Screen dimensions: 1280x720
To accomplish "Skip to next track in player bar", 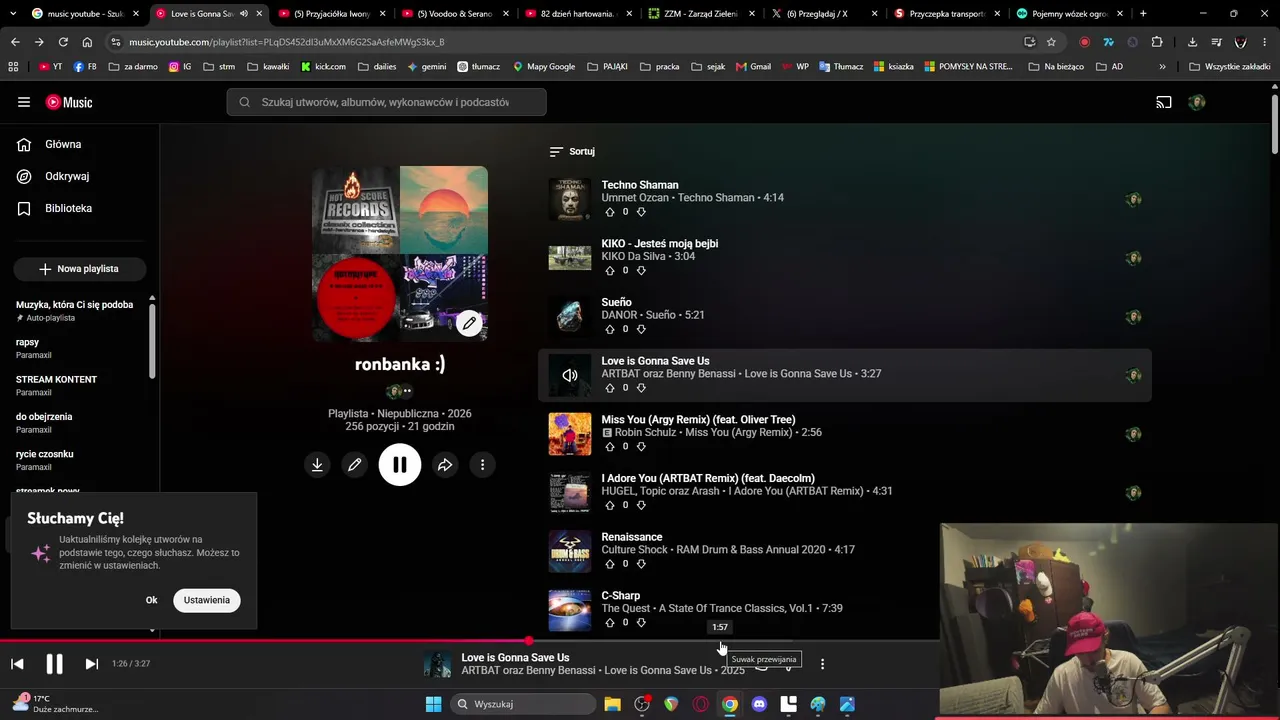I will tap(91, 664).
